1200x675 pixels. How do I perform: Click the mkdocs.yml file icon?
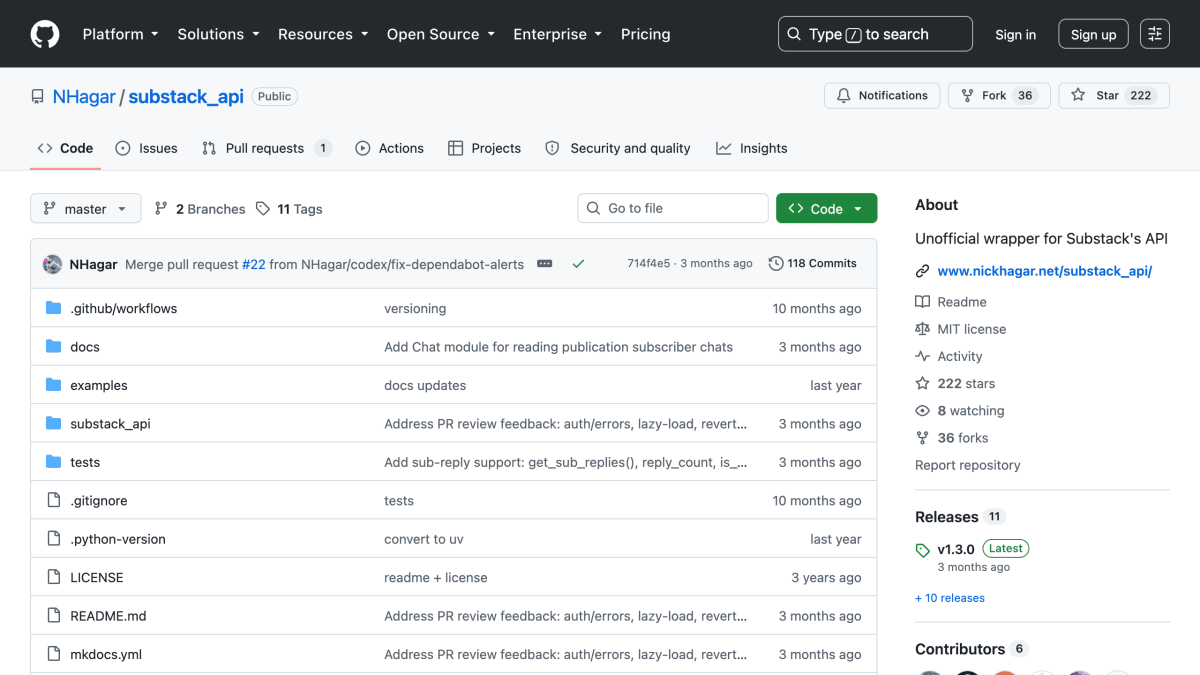(x=54, y=655)
